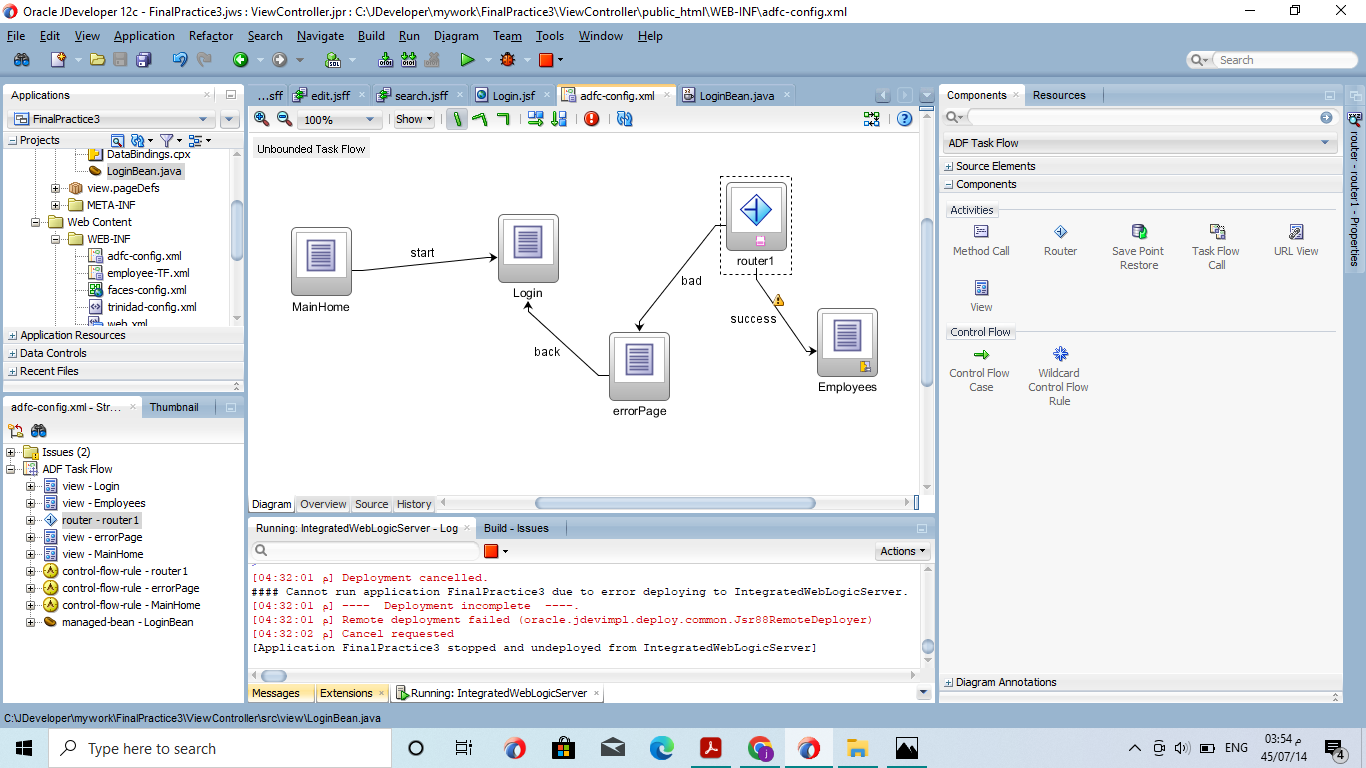
Task: Select the Wildcard Control Flow Rule component
Action: coord(1059,375)
